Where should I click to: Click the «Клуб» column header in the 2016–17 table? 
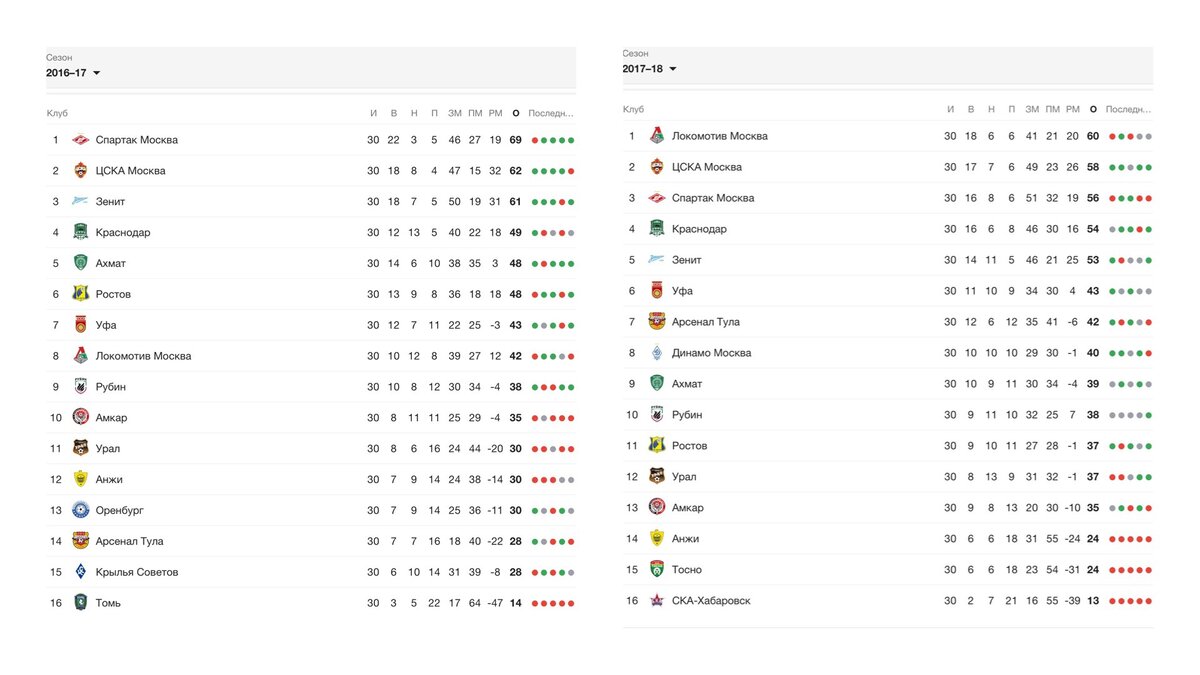tap(57, 113)
